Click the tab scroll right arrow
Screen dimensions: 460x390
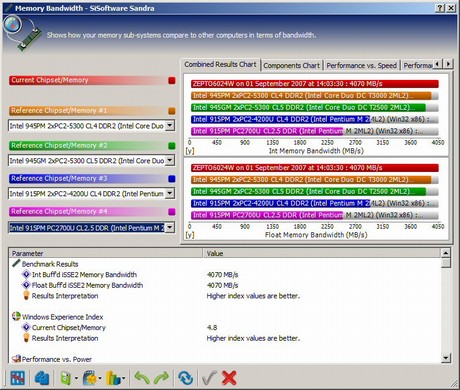coord(448,64)
